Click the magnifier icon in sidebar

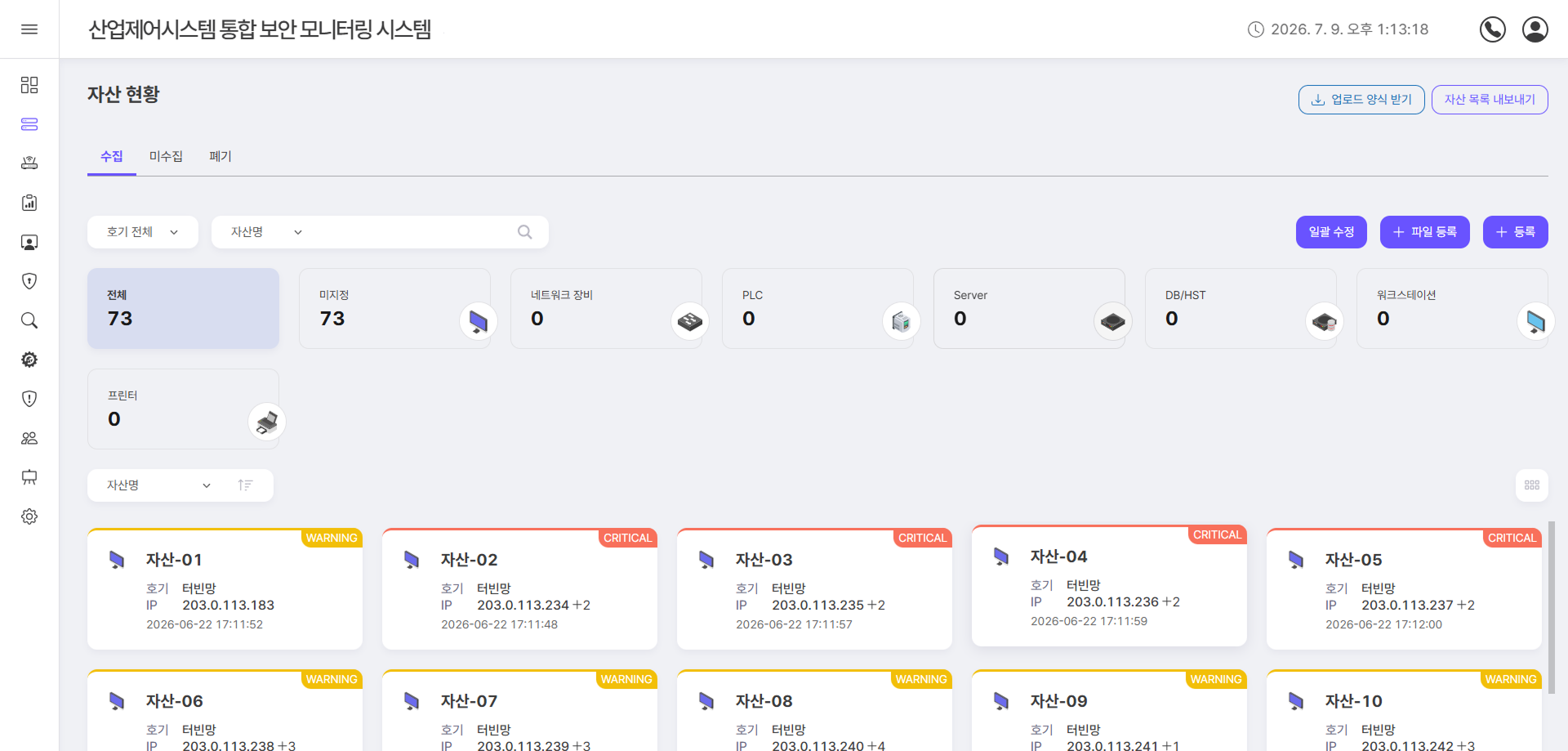click(x=29, y=320)
